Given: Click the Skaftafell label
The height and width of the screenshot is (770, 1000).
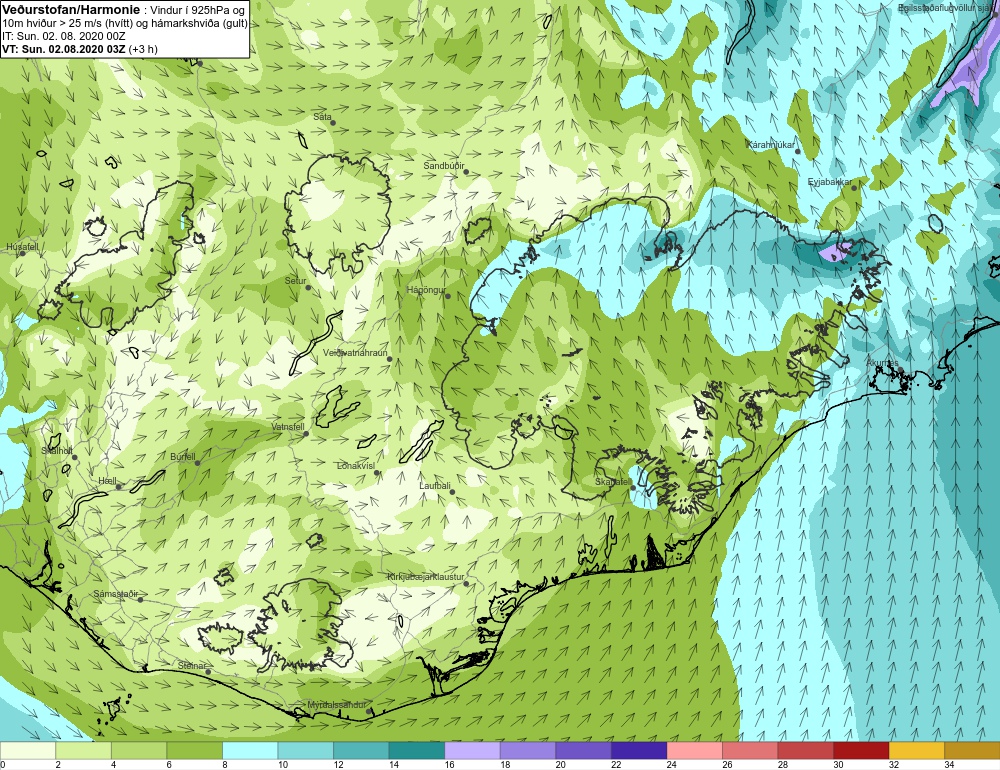Looking at the screenshot, I should [x=613, y=482].
